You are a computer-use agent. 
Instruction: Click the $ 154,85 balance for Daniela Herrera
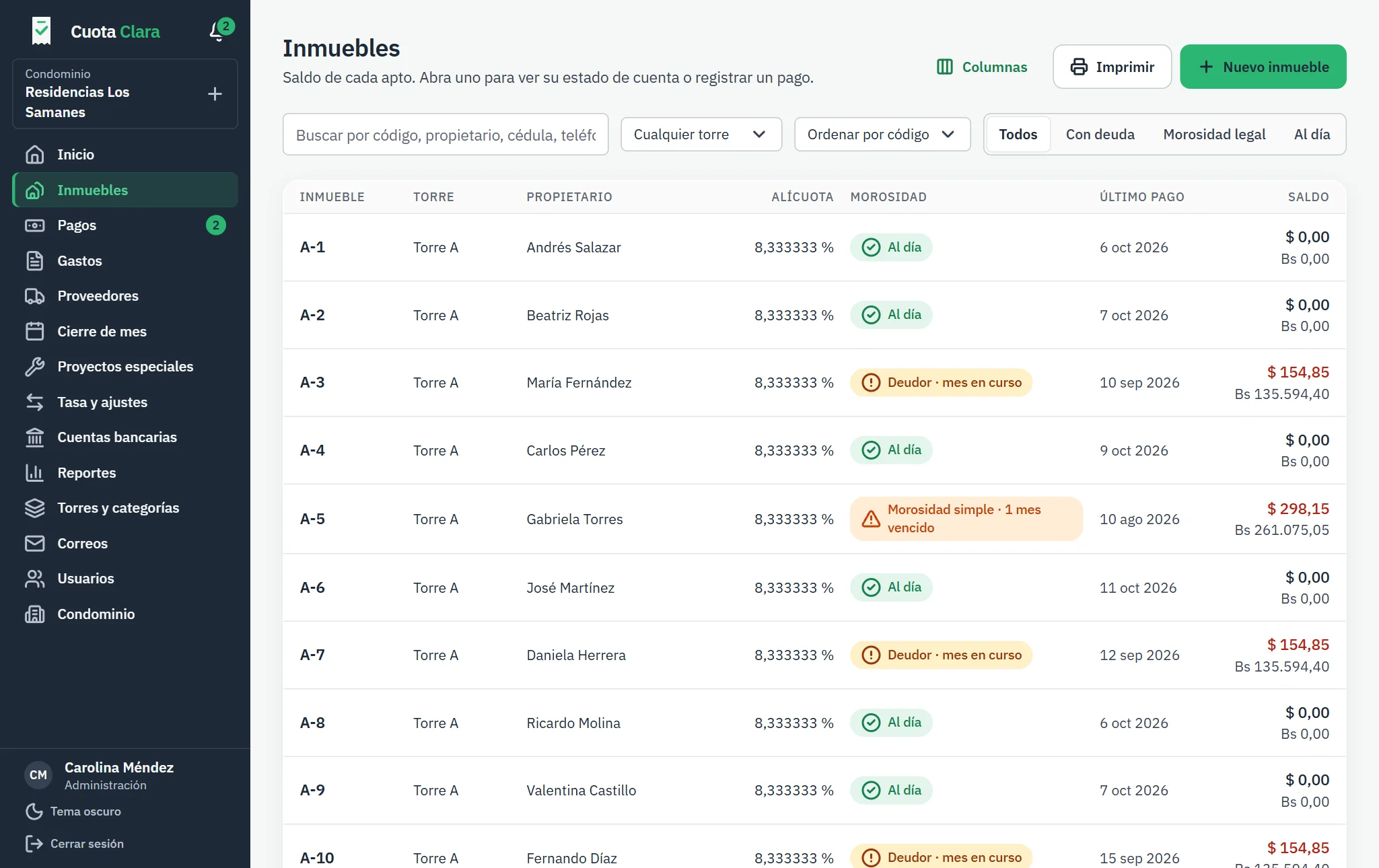click(1298, 645)
